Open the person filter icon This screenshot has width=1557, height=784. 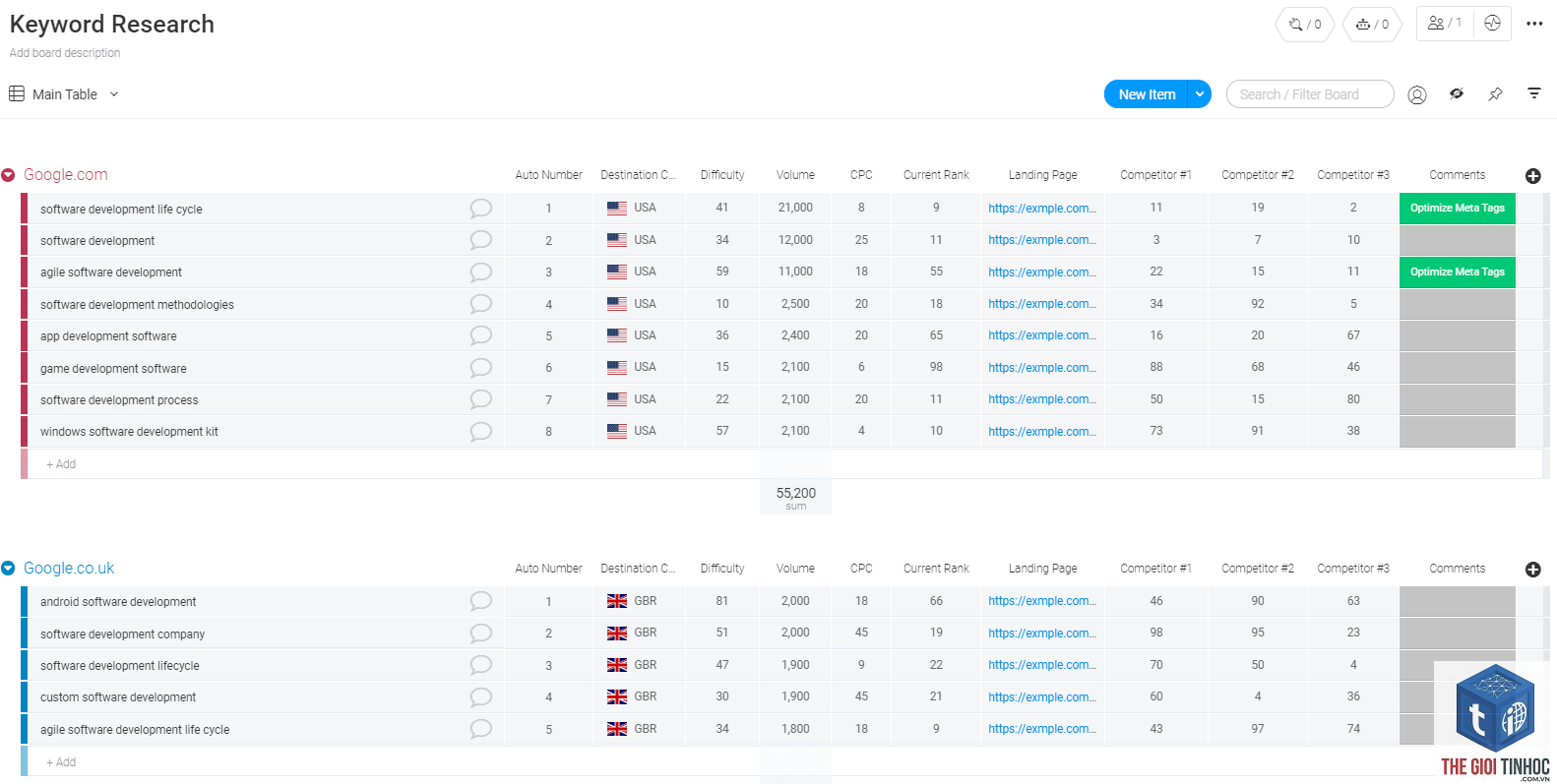1417,94
